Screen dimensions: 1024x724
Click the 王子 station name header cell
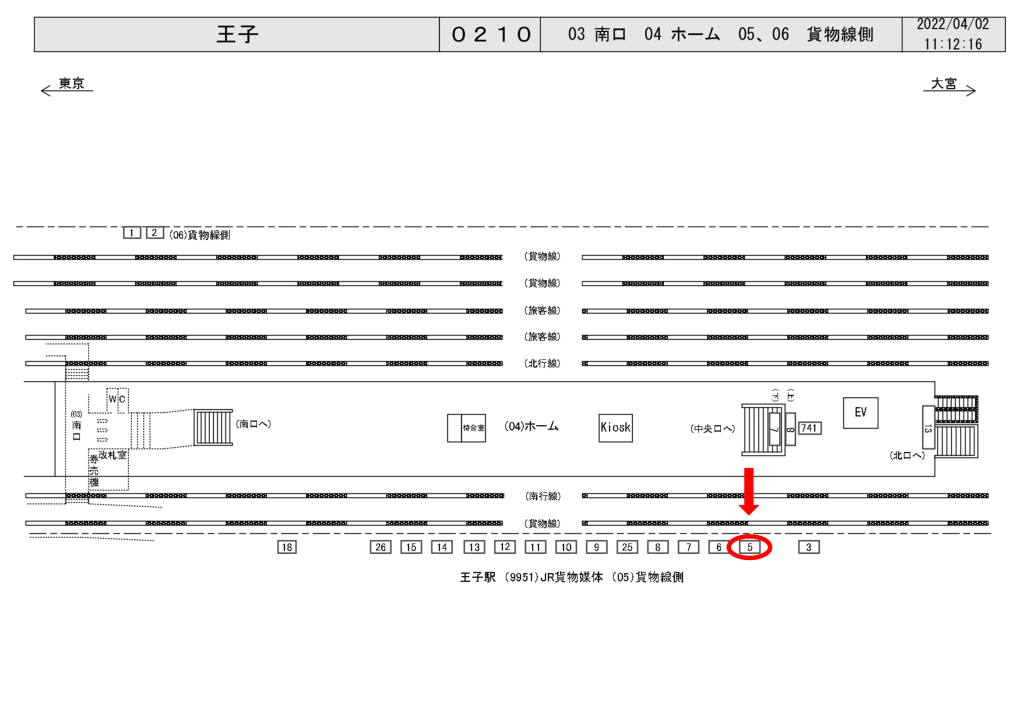237,35
